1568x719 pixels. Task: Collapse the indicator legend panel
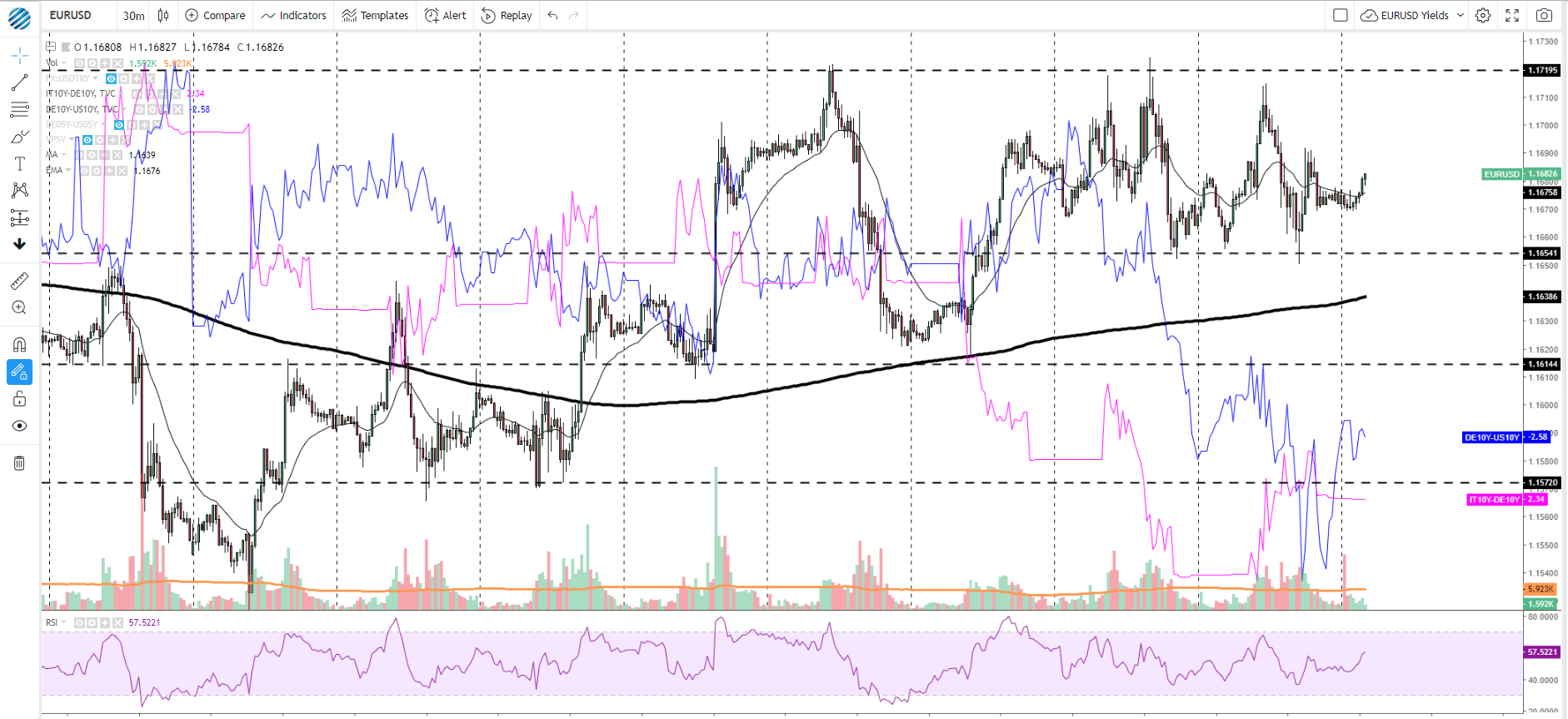coord(51,47)
